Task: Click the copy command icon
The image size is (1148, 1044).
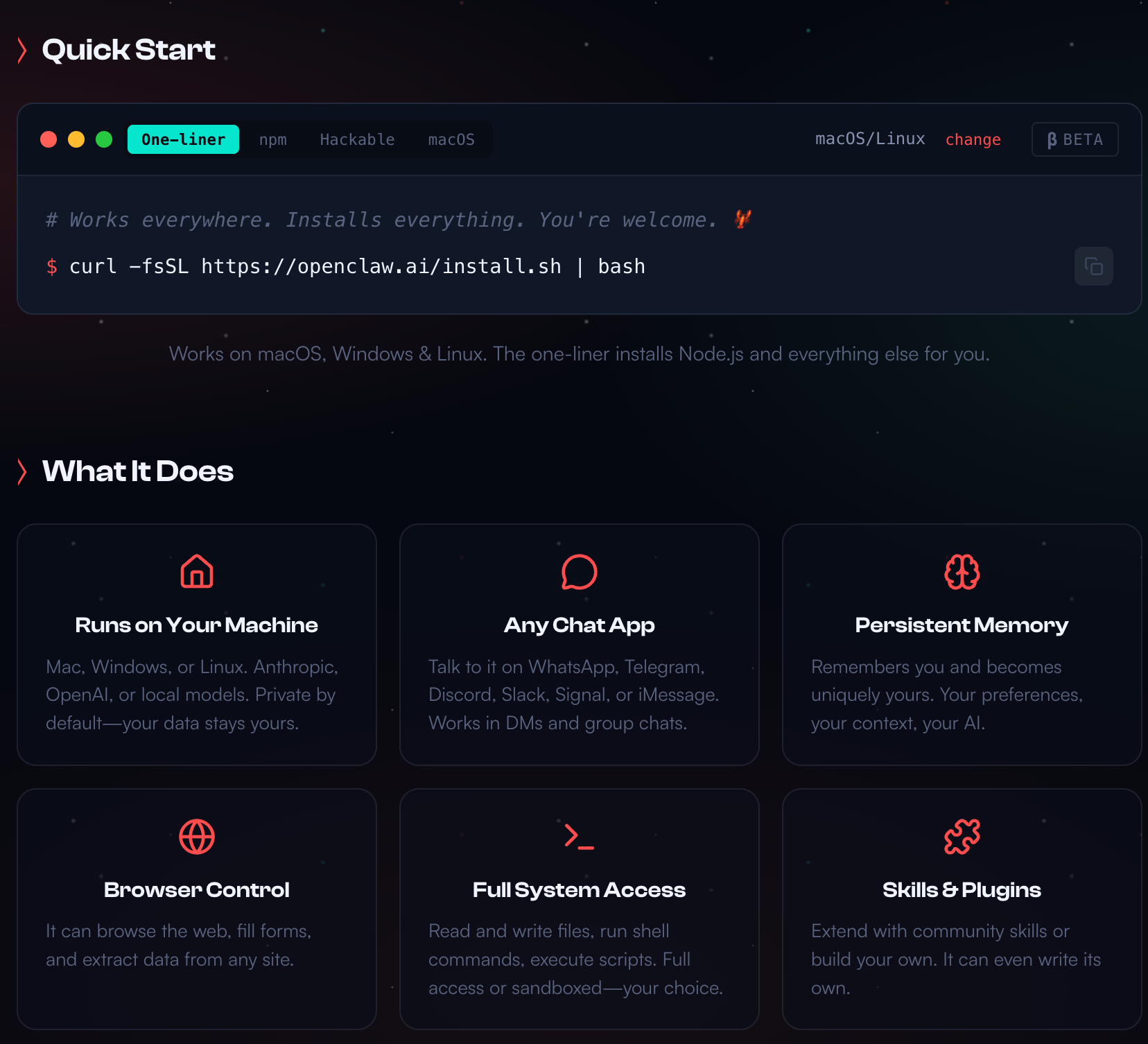Action: (1093, 266)
